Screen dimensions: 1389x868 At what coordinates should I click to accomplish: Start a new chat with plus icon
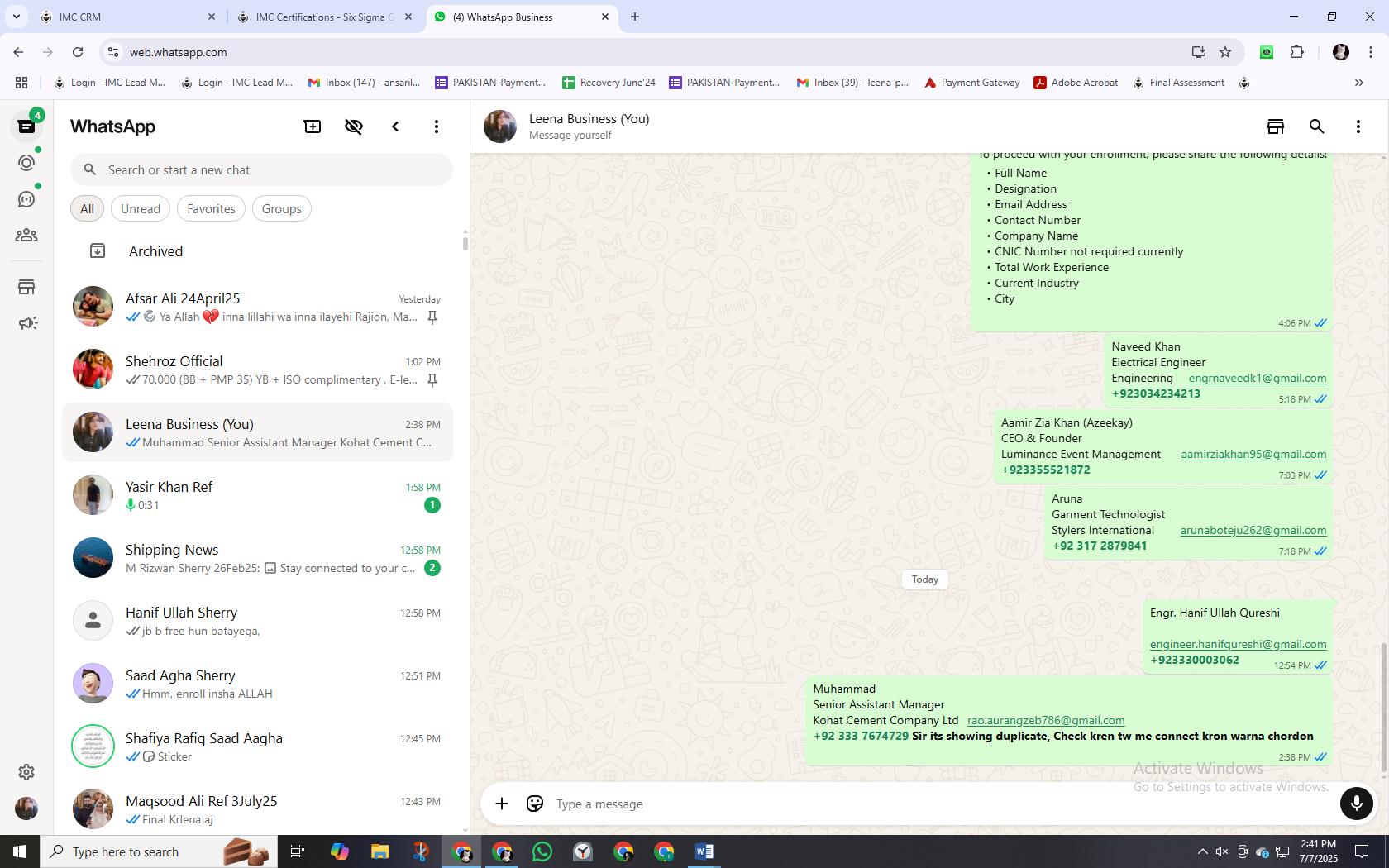click(x=313, y=126)
